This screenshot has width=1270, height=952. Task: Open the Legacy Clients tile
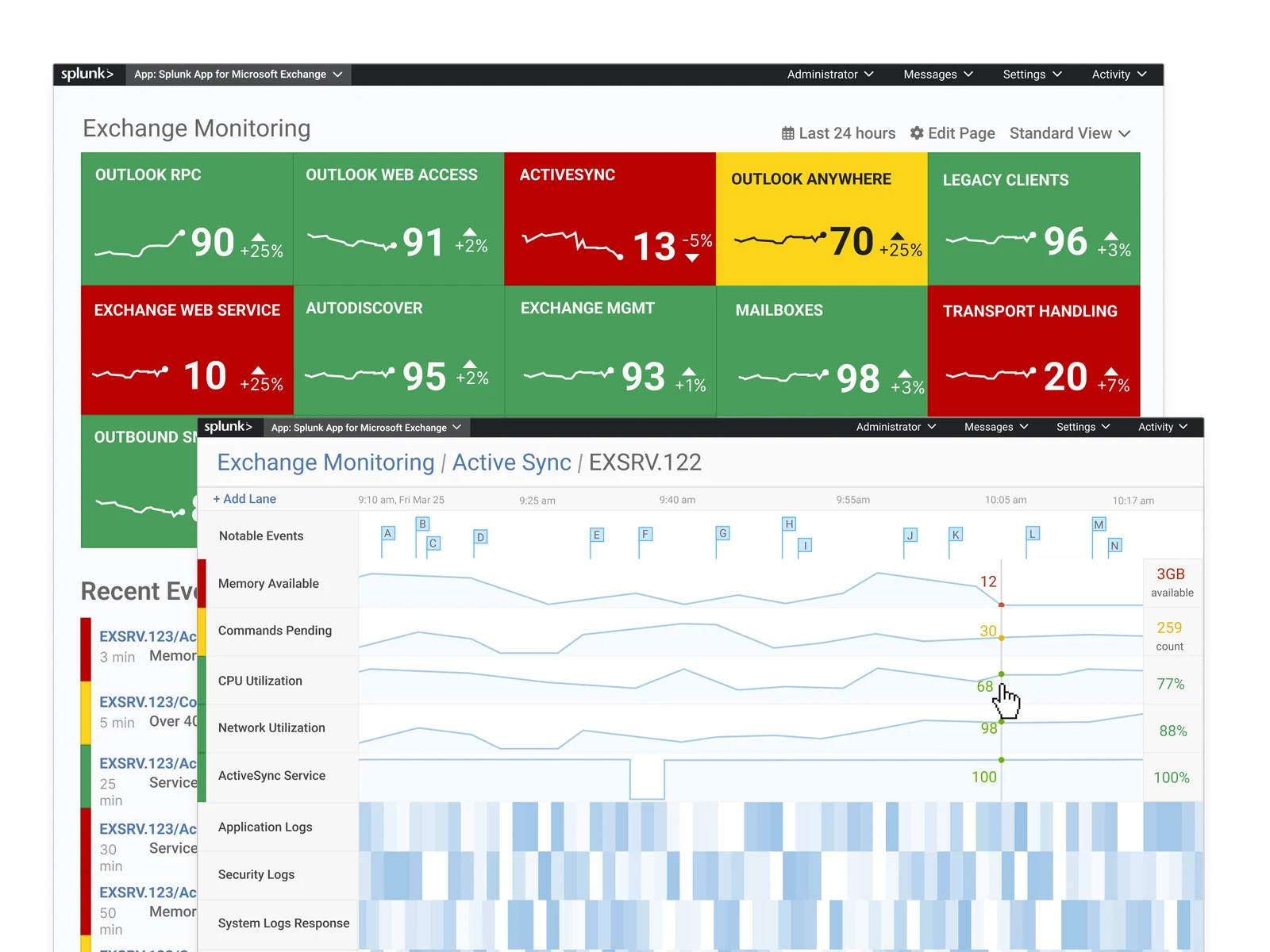(x=1033, y=219)
